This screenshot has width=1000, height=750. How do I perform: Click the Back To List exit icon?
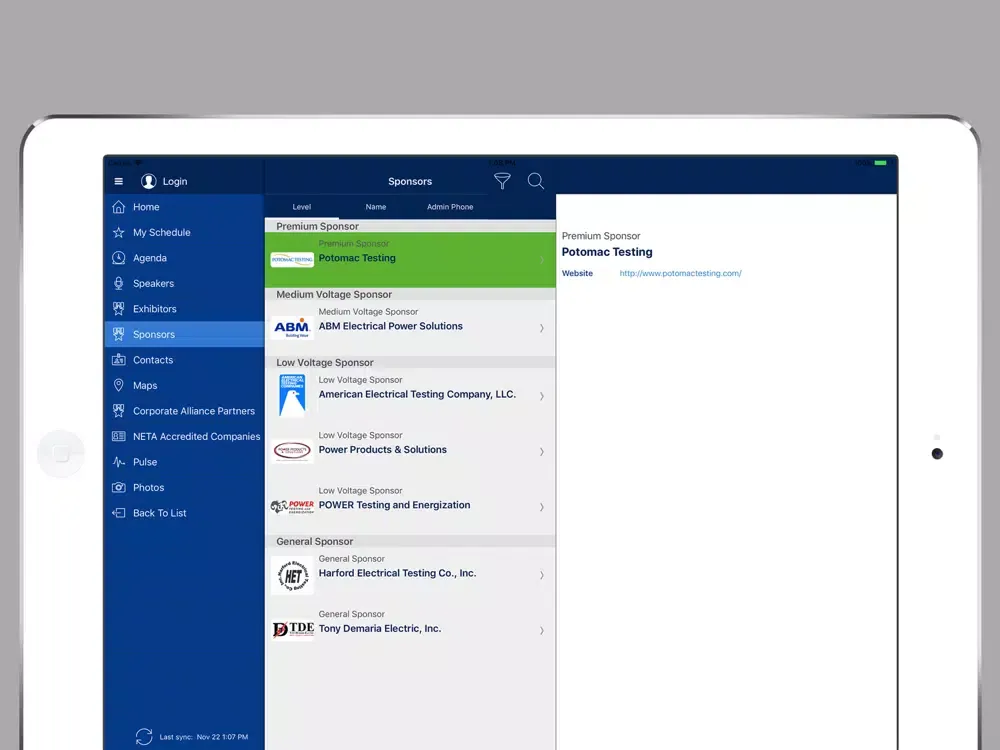point(119,513)
